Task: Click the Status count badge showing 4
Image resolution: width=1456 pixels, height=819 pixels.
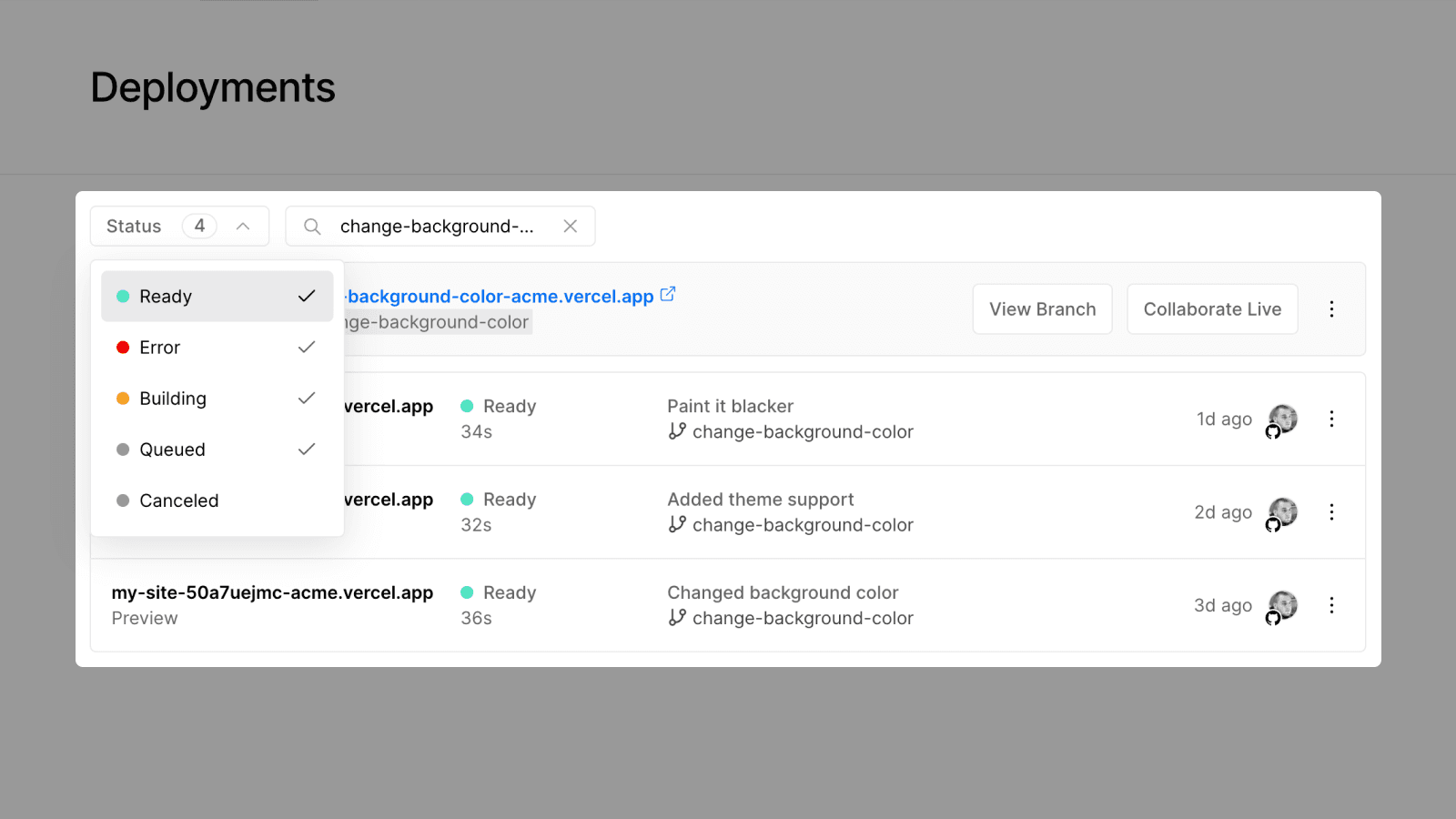Action: click(x=199, y=226)
